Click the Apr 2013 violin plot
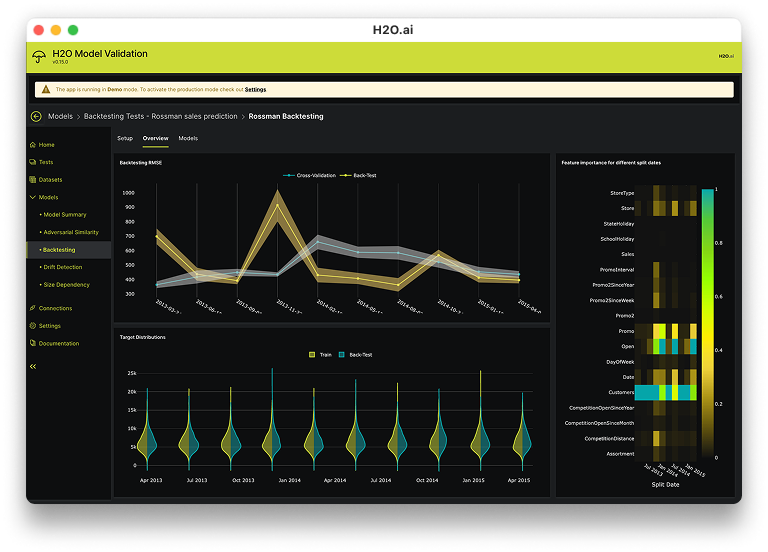The height and width of the screenshot is (552, 768). pyautogui.click(x=147, y=429)
